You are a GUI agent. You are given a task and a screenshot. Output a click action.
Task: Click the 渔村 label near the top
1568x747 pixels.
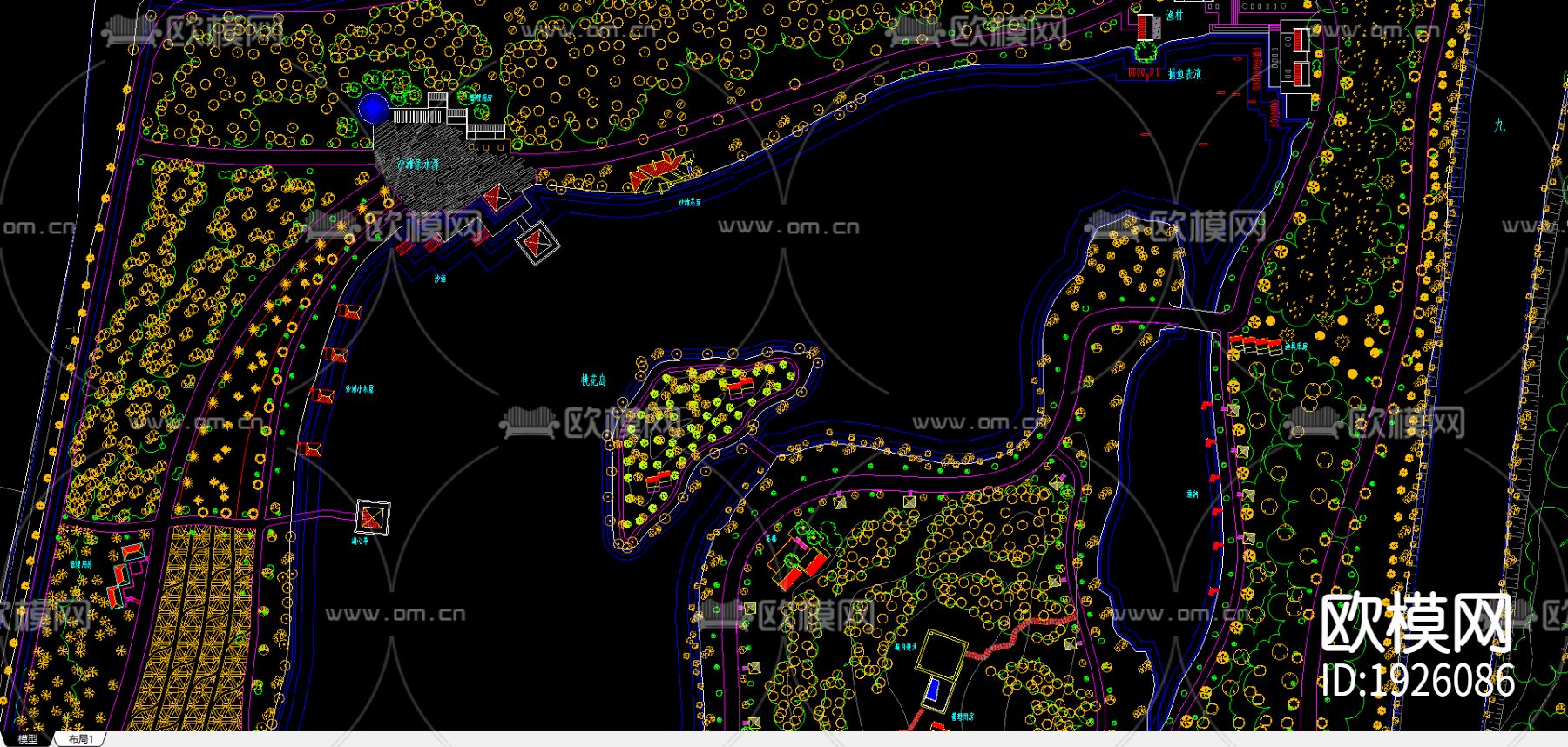point(1174,16)
